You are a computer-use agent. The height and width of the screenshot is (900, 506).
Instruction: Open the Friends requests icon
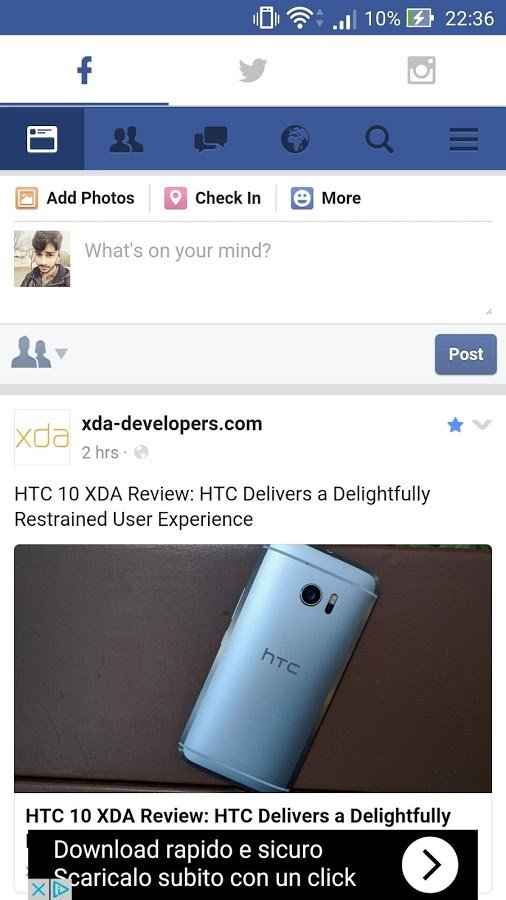pos(126,139)
